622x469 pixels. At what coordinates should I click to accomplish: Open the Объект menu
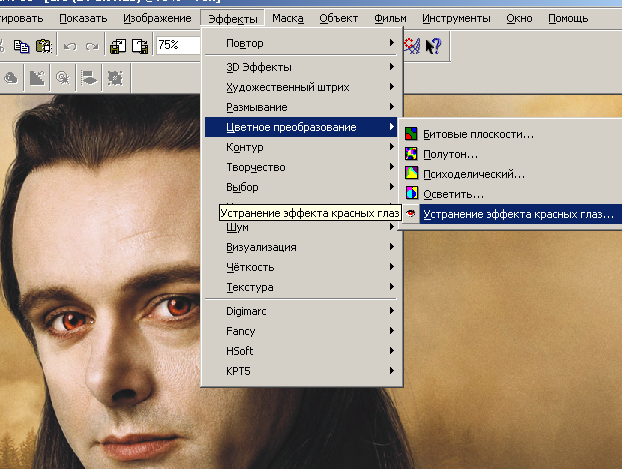(338, 19)
